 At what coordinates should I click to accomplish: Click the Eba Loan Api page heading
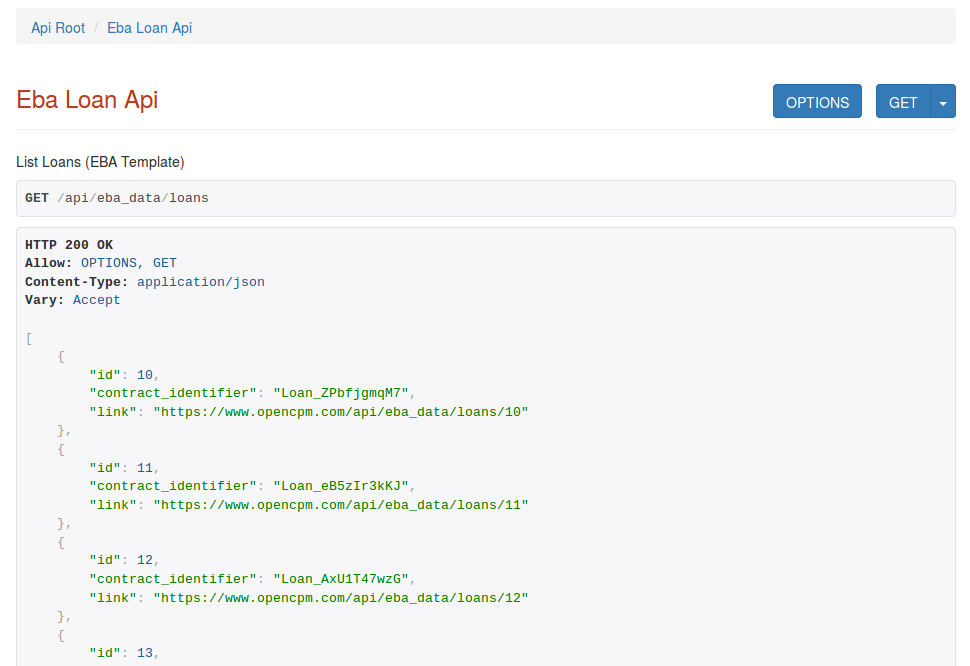87,100
